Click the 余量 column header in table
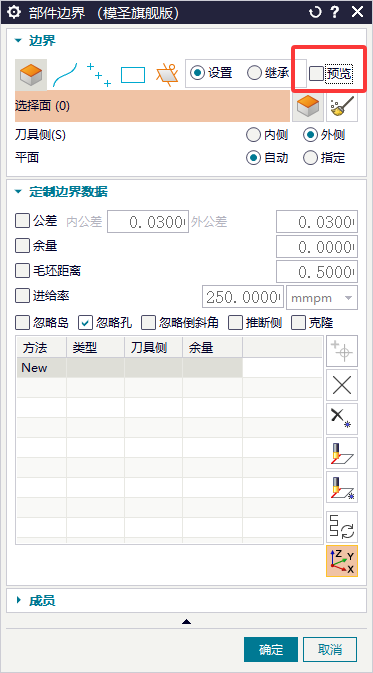 point(212,347)
